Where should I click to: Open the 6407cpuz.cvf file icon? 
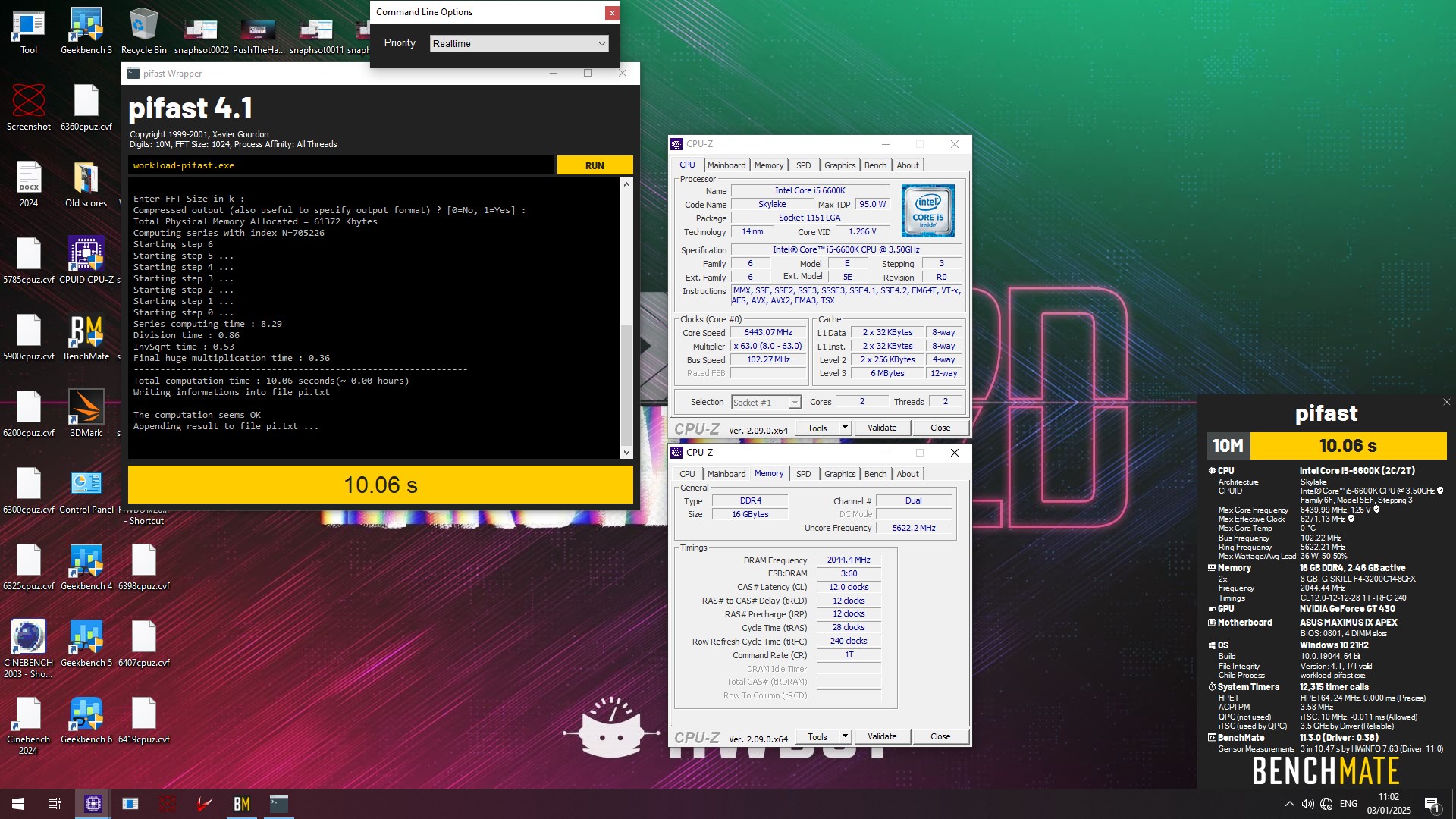[144, 644]
